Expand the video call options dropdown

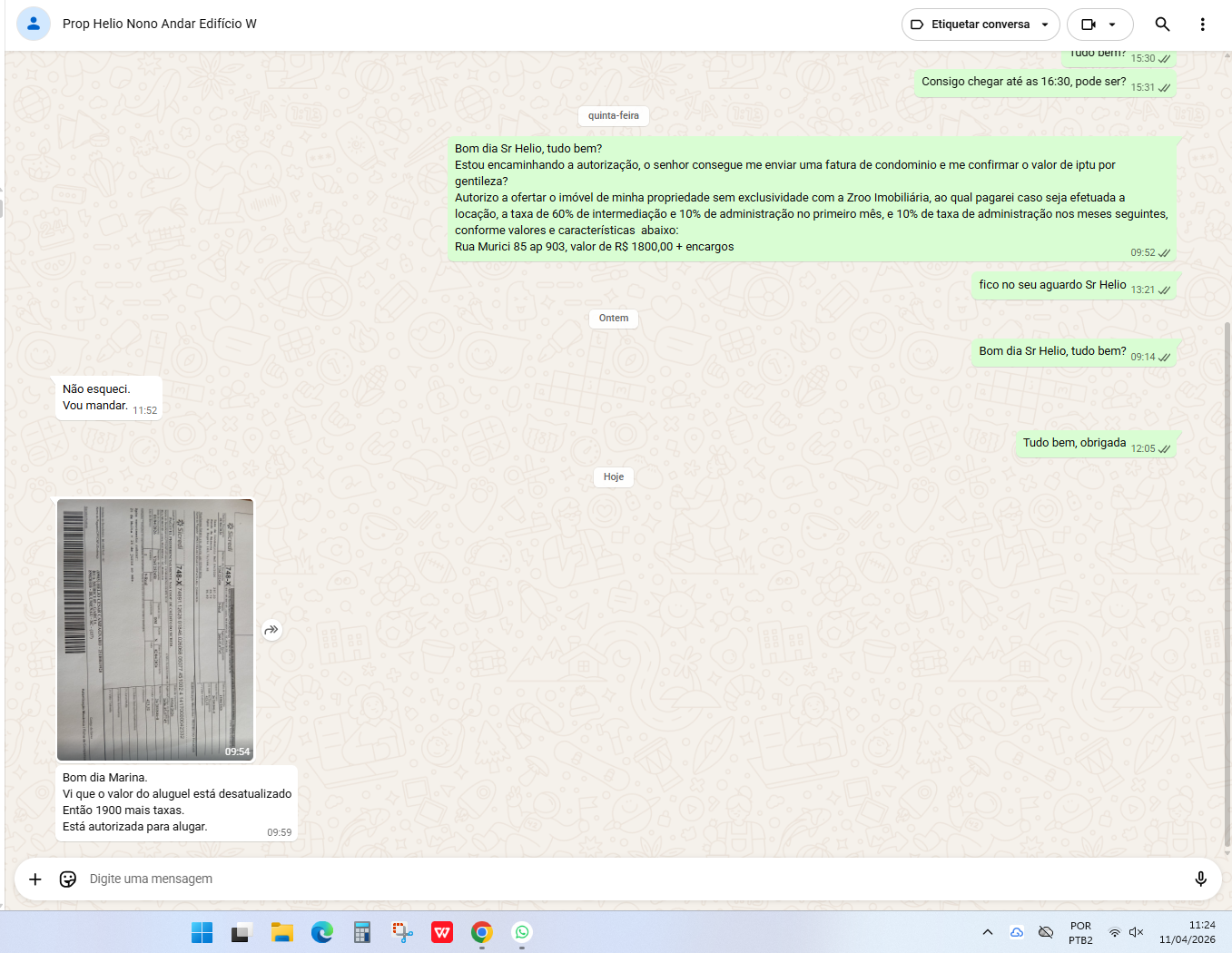(1113, 25)
